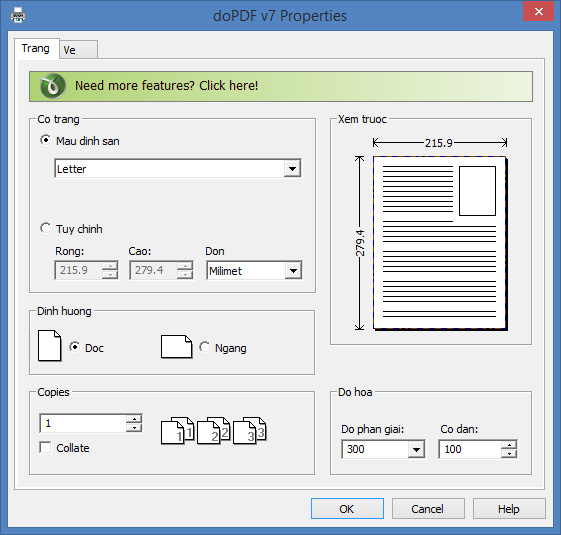The width and height of the screenshot is (561, 535).
Task: Select the Mau dinh san radio button
Action: click(45, 140)
